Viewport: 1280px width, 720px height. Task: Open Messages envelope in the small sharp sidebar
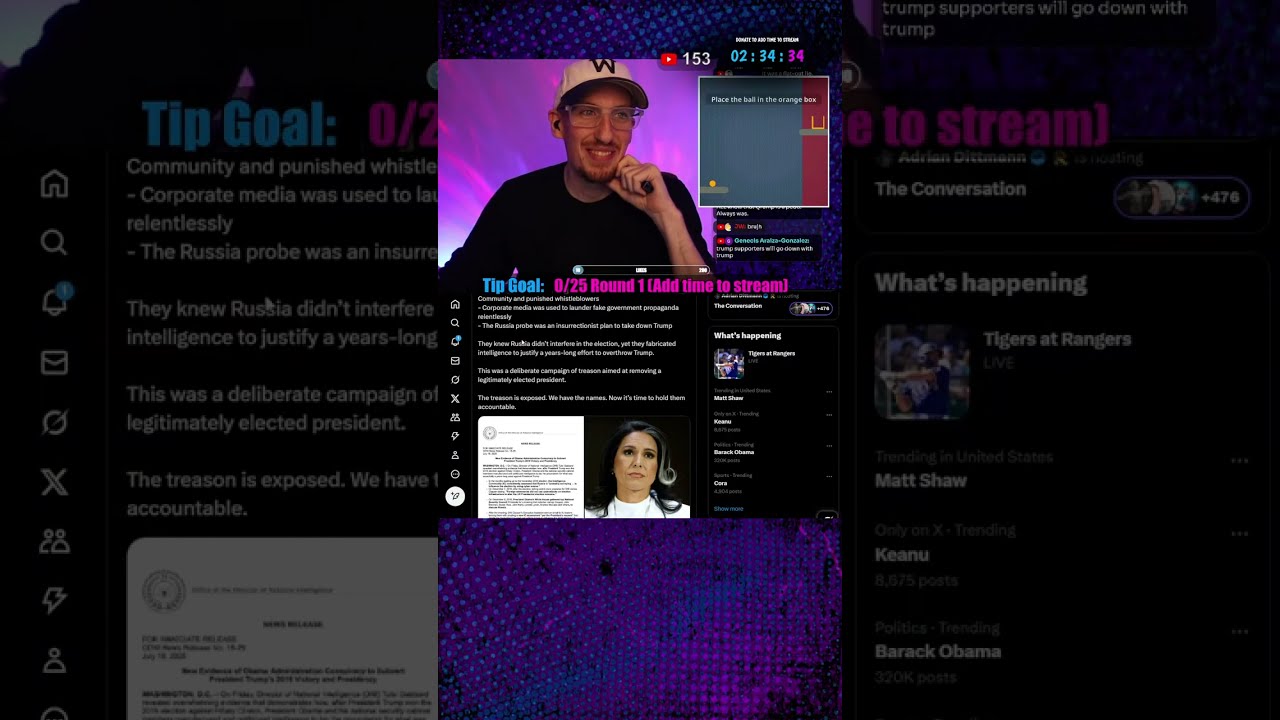[455, 361]
